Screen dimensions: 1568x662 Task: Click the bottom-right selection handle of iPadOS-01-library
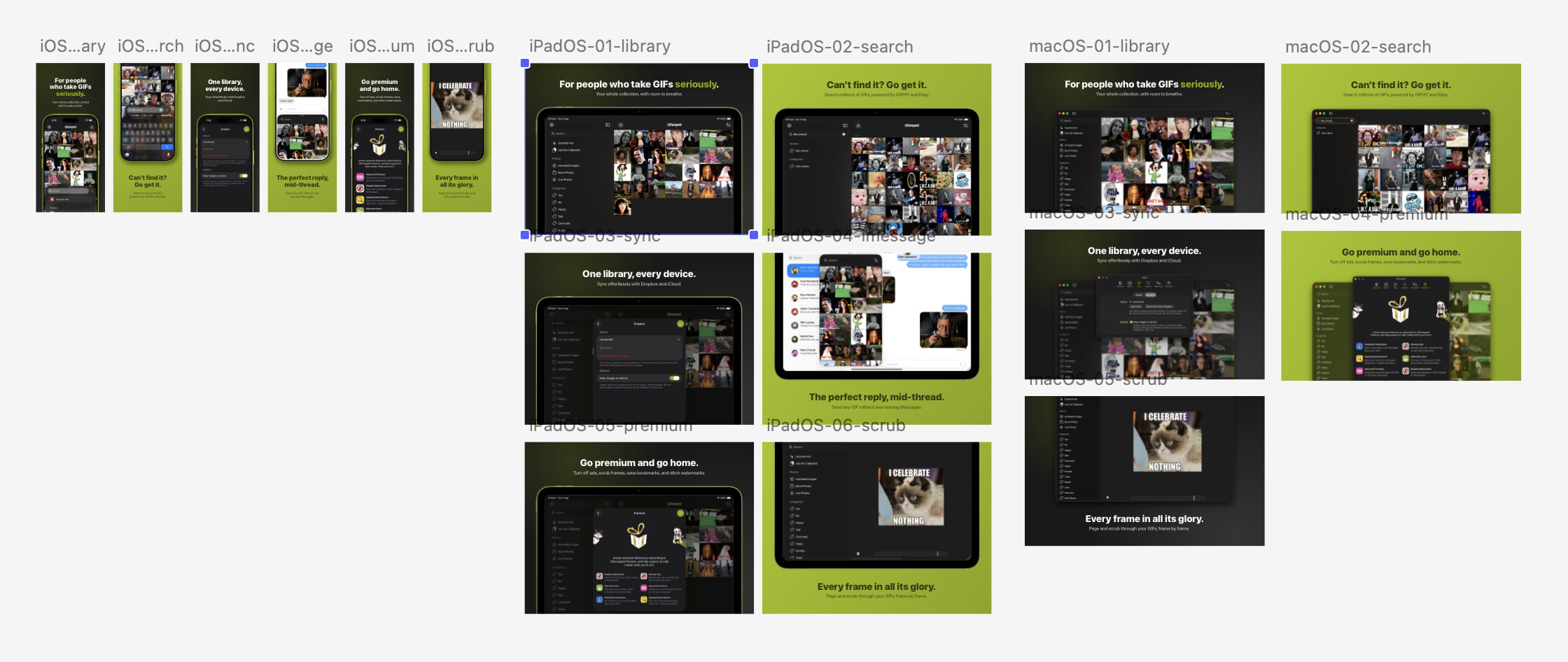(754, 235)
